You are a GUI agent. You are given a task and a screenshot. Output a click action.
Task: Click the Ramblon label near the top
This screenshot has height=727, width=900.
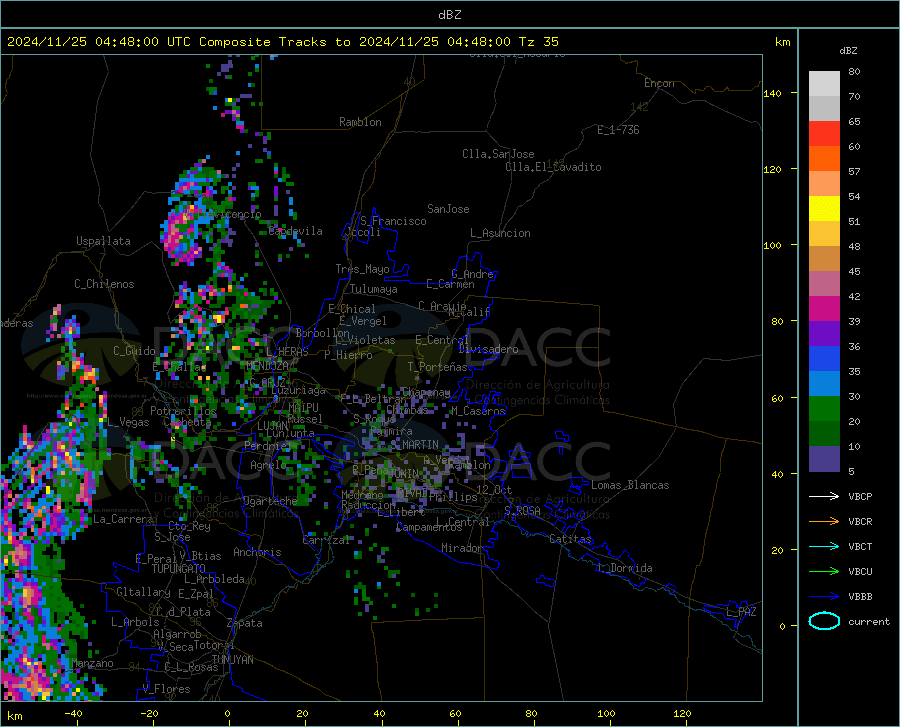point(360,122)
